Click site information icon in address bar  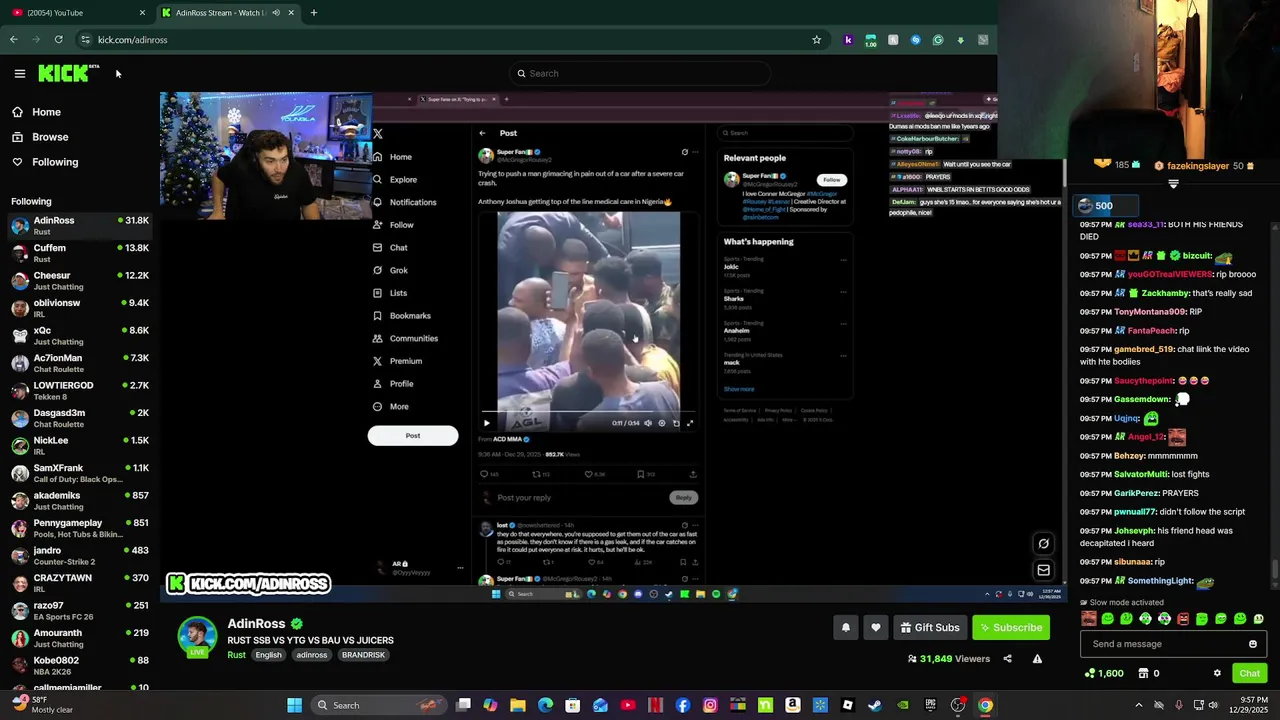[x=85, y=40]
